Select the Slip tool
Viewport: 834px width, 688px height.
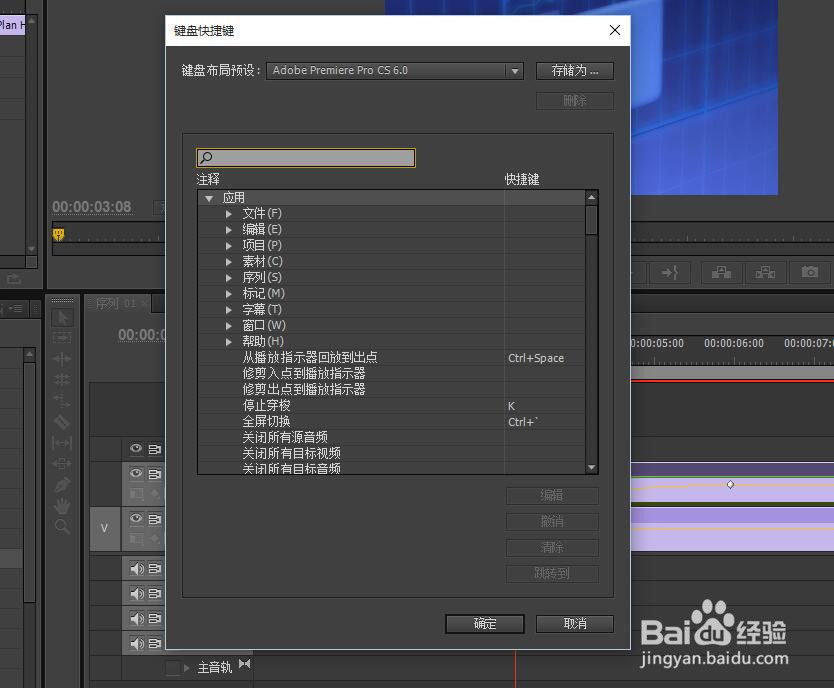62,442
